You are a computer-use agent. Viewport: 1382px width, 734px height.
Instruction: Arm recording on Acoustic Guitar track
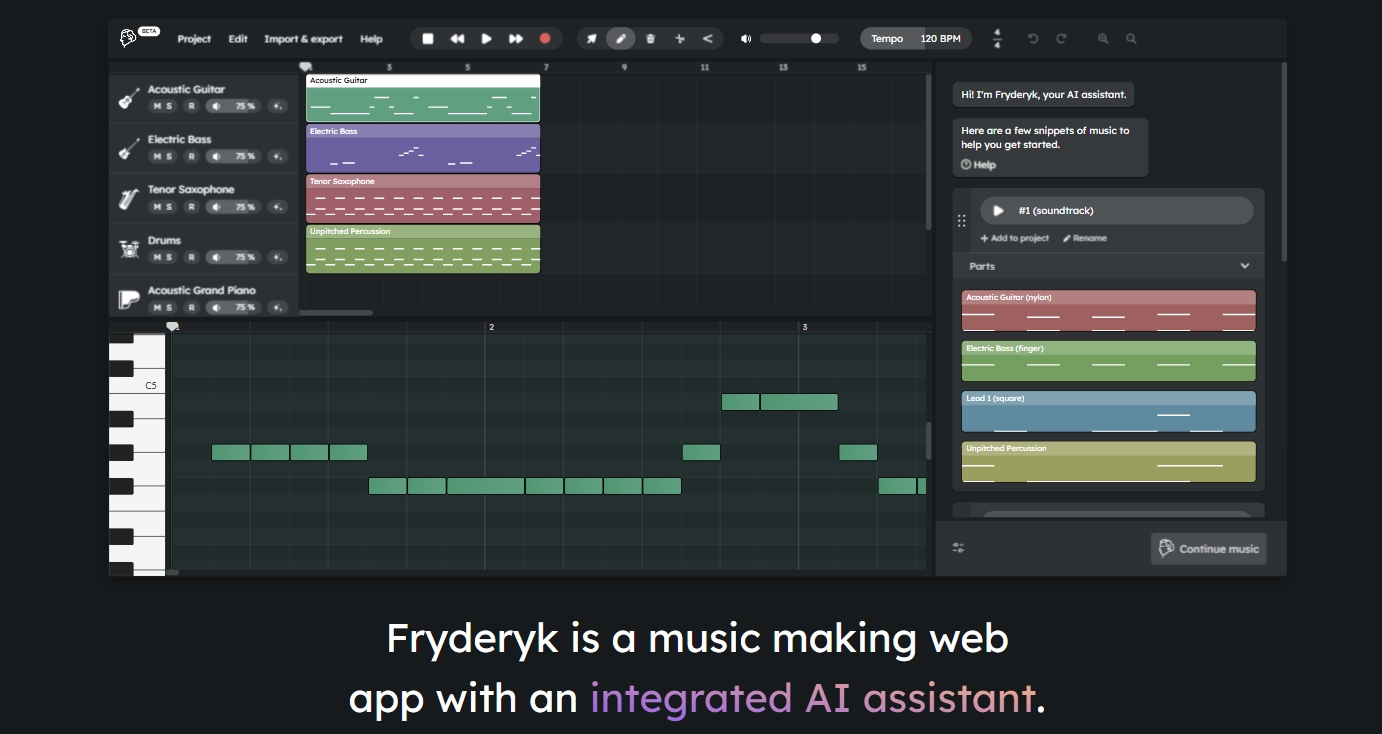(x=191, y=106)
